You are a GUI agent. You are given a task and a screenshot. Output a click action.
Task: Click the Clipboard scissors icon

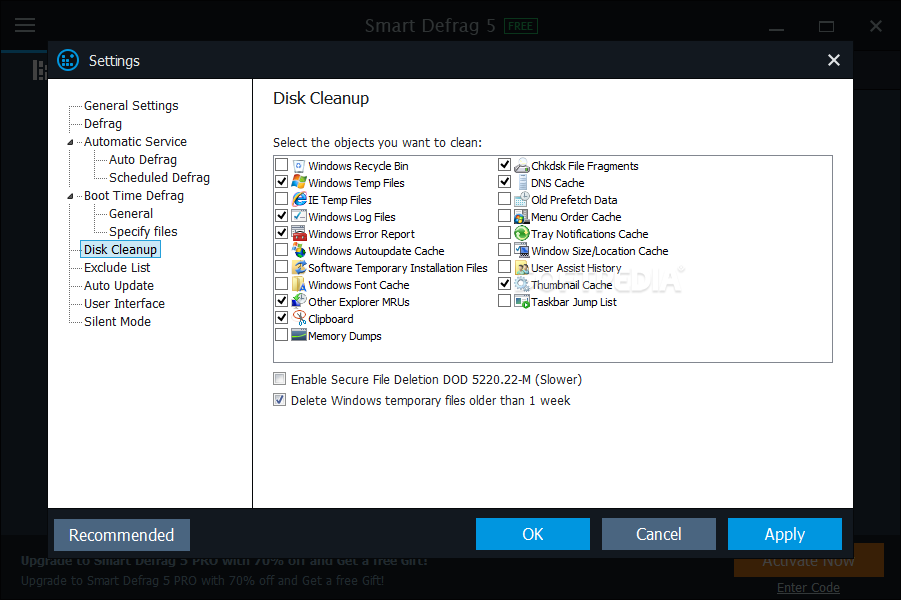coord(299,318)
